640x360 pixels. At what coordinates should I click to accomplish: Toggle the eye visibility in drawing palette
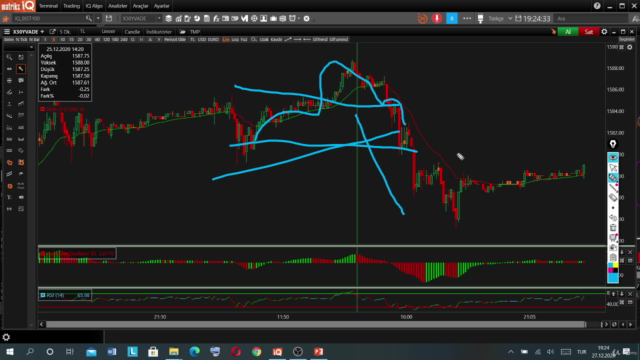coord(613,158)
